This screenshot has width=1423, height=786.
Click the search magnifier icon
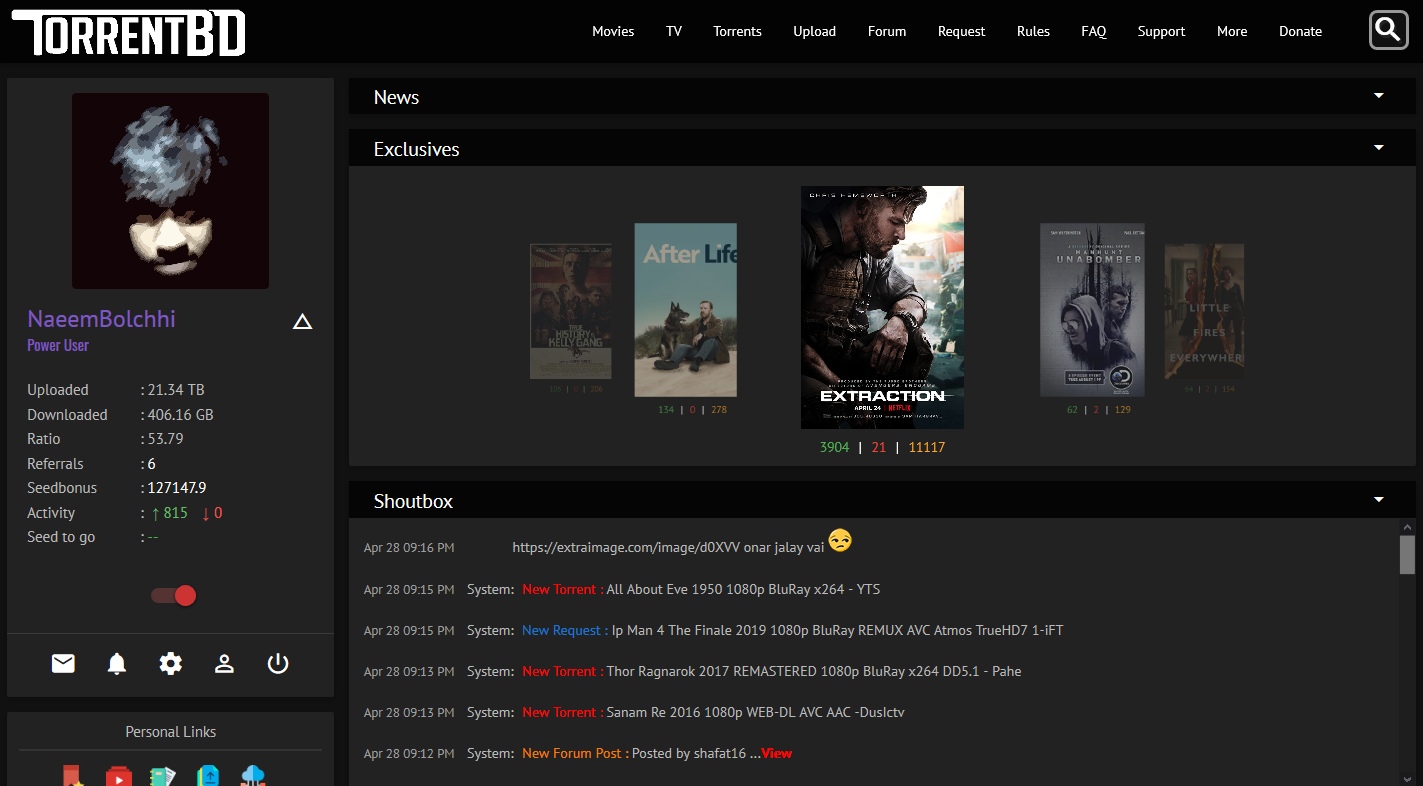click(x=1388, y=30)
